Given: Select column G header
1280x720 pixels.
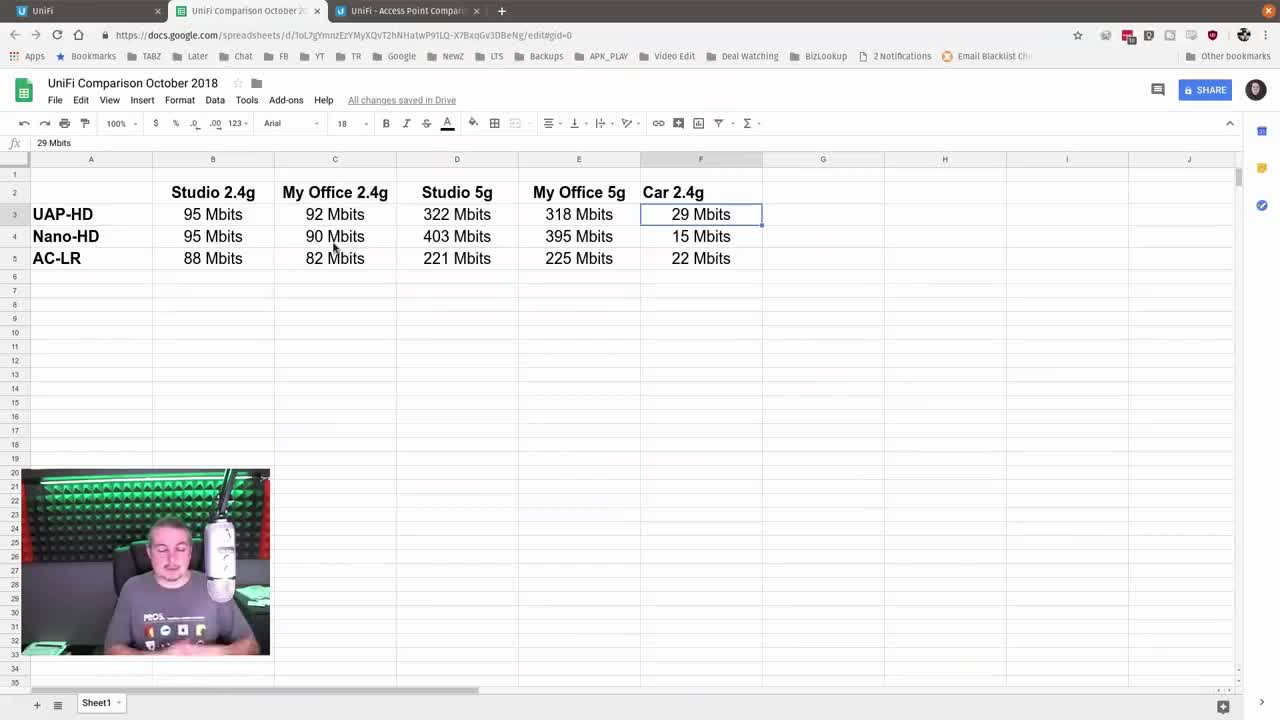Looking at the screenshot, I should tap(823, 159).
